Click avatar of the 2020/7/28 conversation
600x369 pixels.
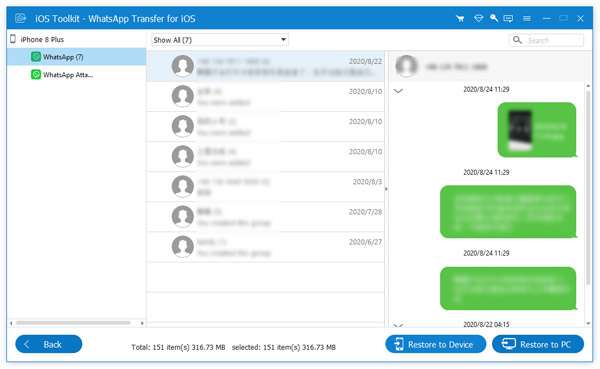click(183, 217)
